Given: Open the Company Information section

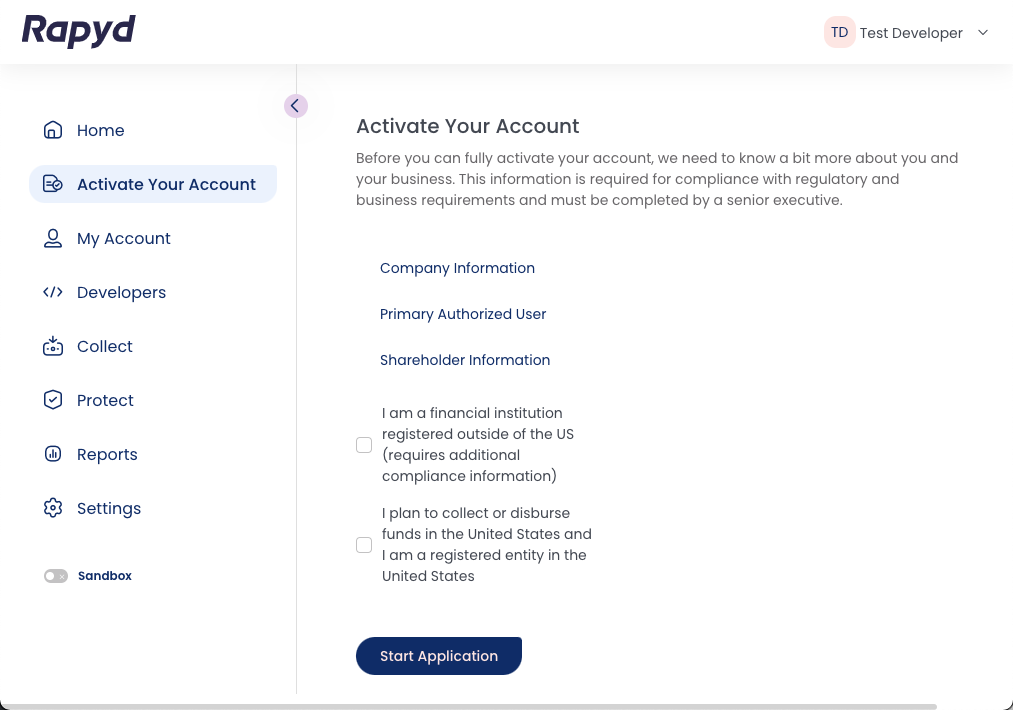Looking at the screenshot, I should (457, 268).
